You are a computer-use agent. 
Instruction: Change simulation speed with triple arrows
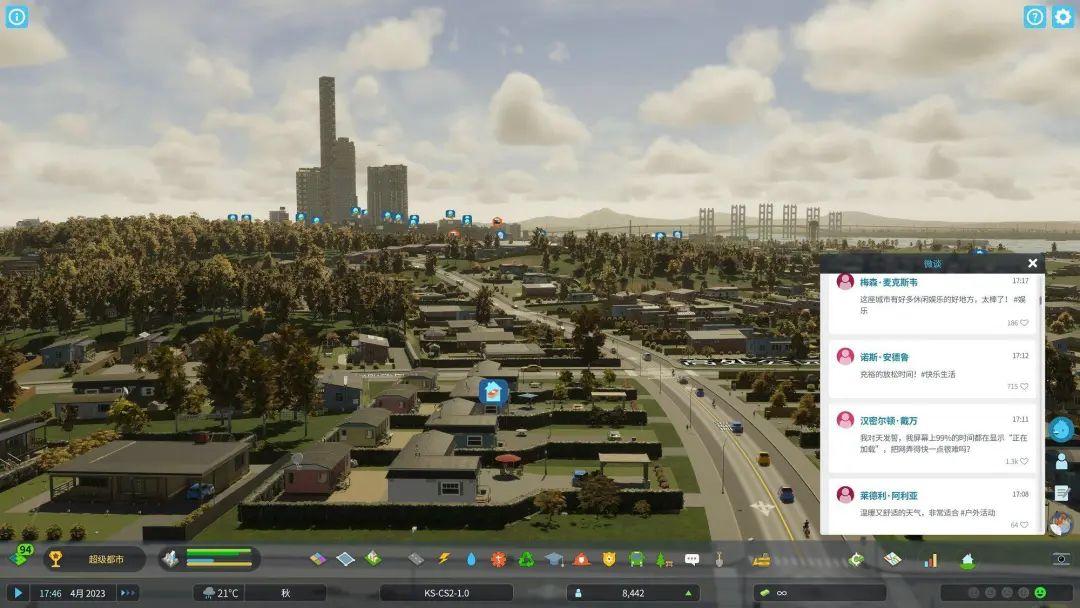tap(127, 593)
